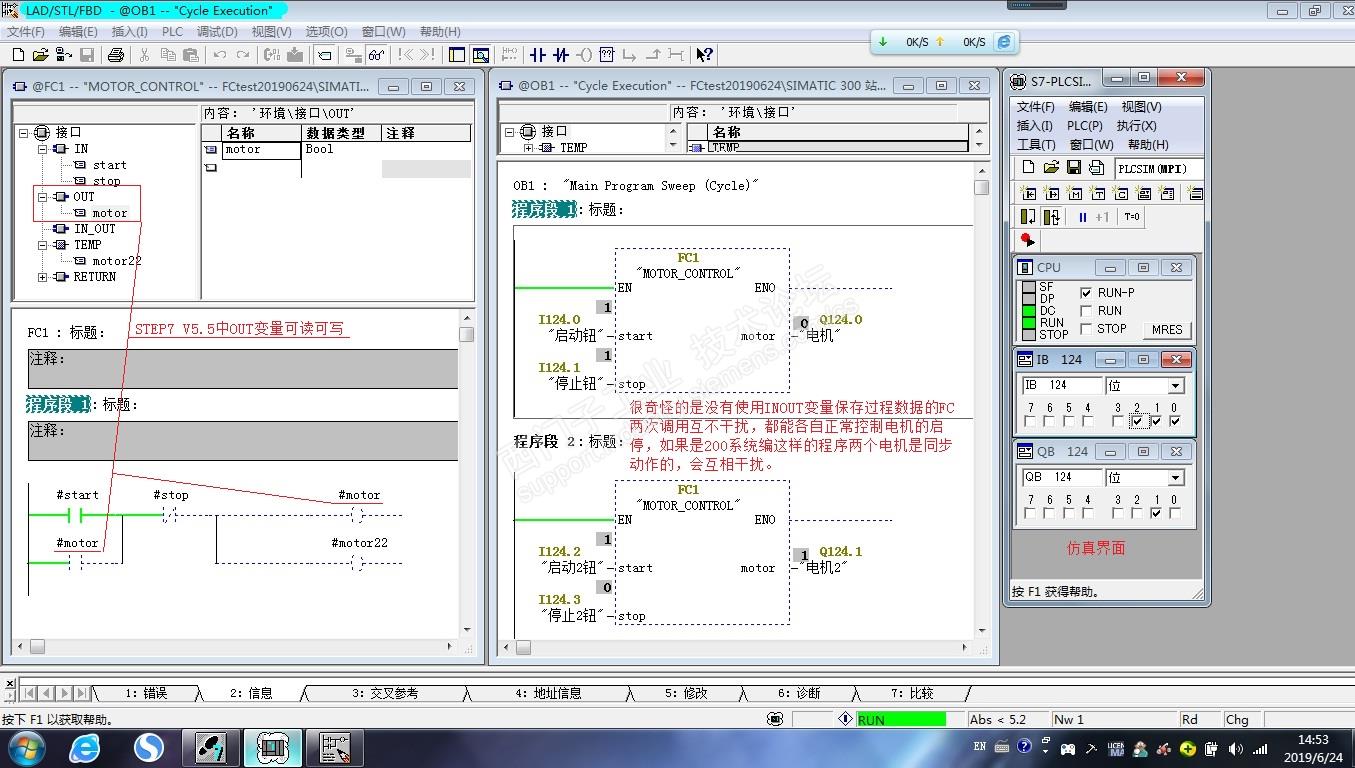Viewport: 1355px width, 768px height.
Task: Open the 调试(D) menu
Action: 217,32
